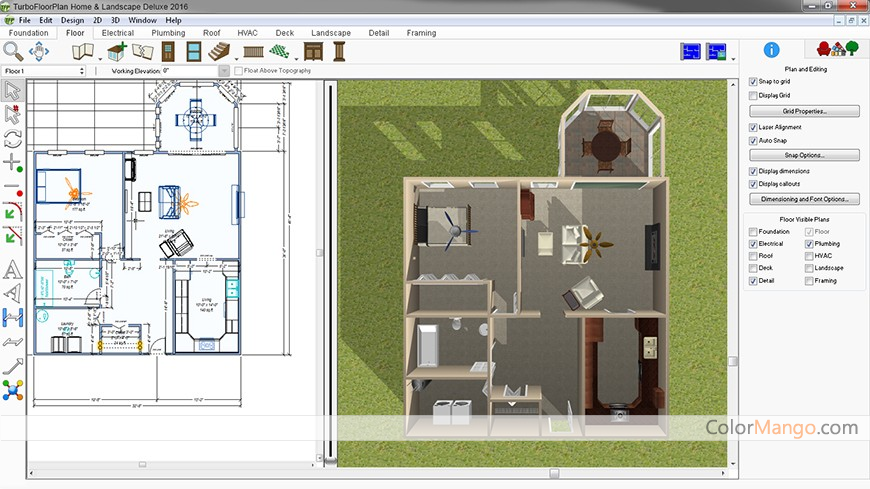The width and height of the screenshot is (870, 489).
Task: Pick the Text letter A tool
Action: [12, 270]
